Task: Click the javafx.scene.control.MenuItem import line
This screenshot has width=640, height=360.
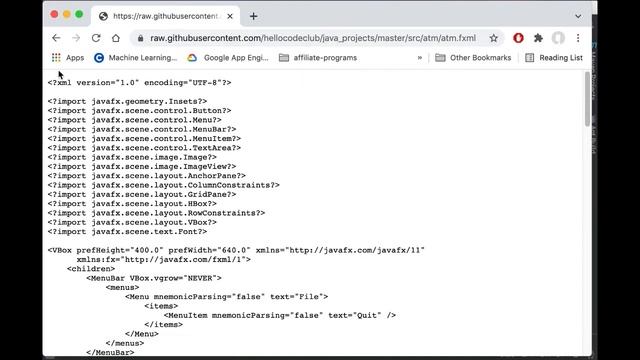Action: click(144, 139)
